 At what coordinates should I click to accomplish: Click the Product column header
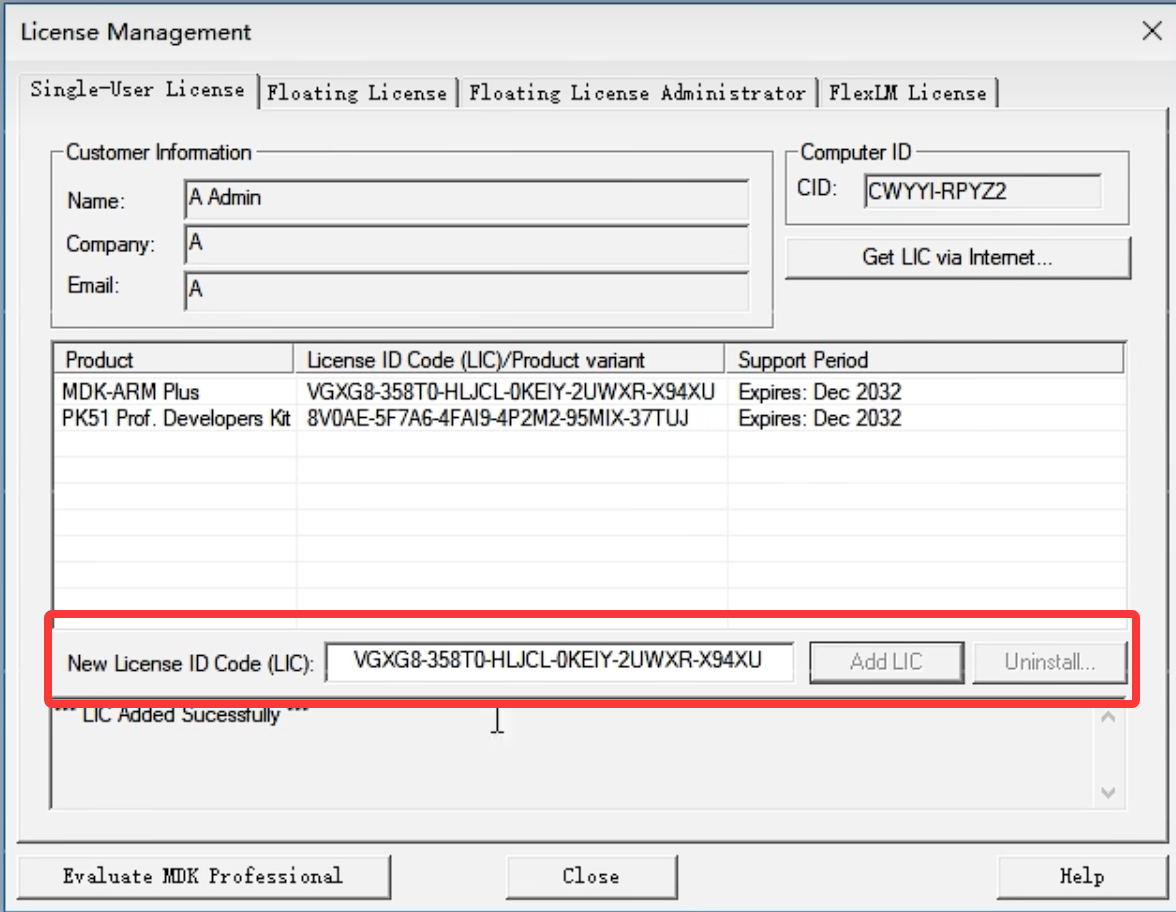click(x=173, y=359)
